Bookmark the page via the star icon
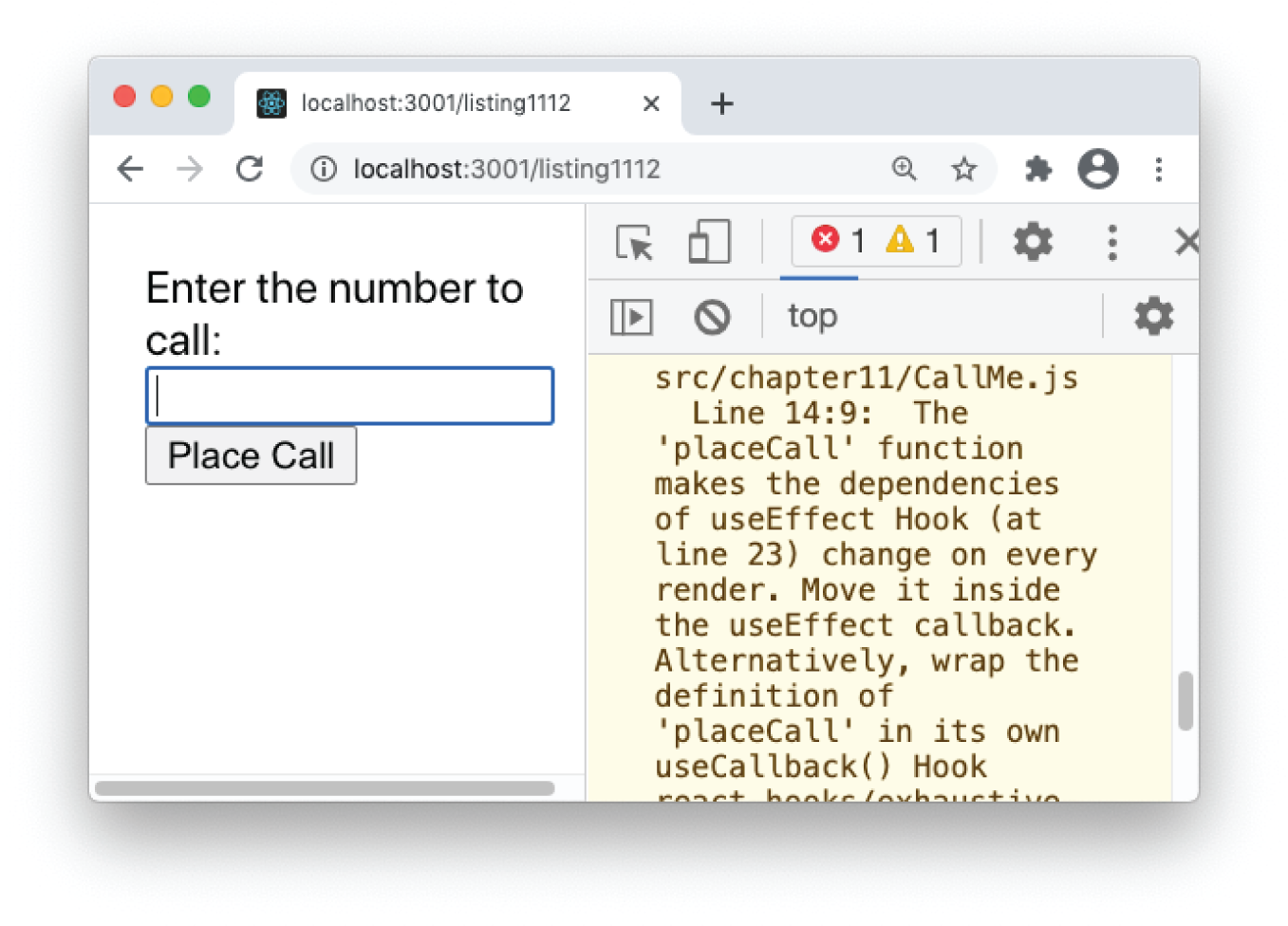This screenshot has height=926, width=1288. [x=964, y=169]
